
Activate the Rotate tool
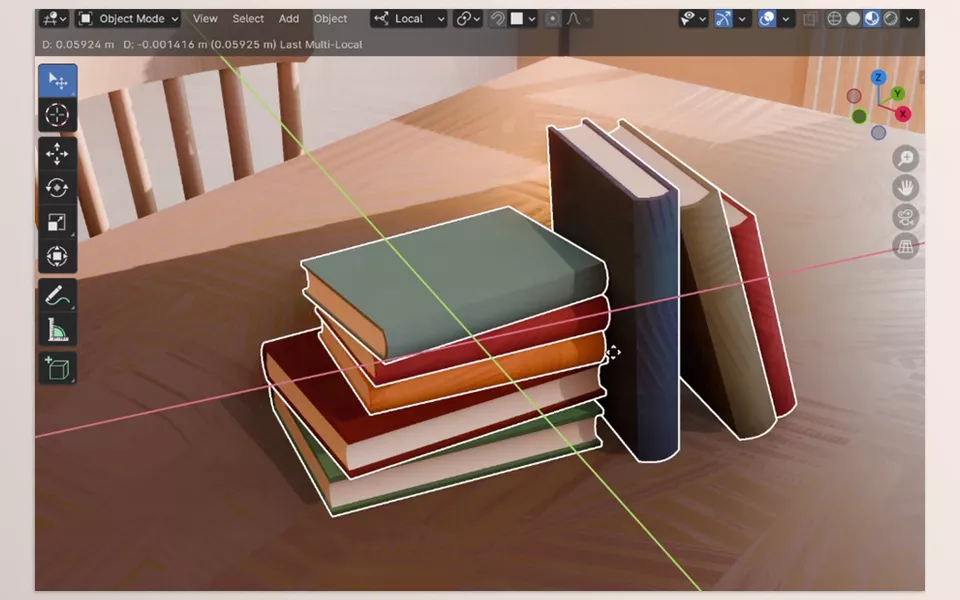(x=57, y=187)
